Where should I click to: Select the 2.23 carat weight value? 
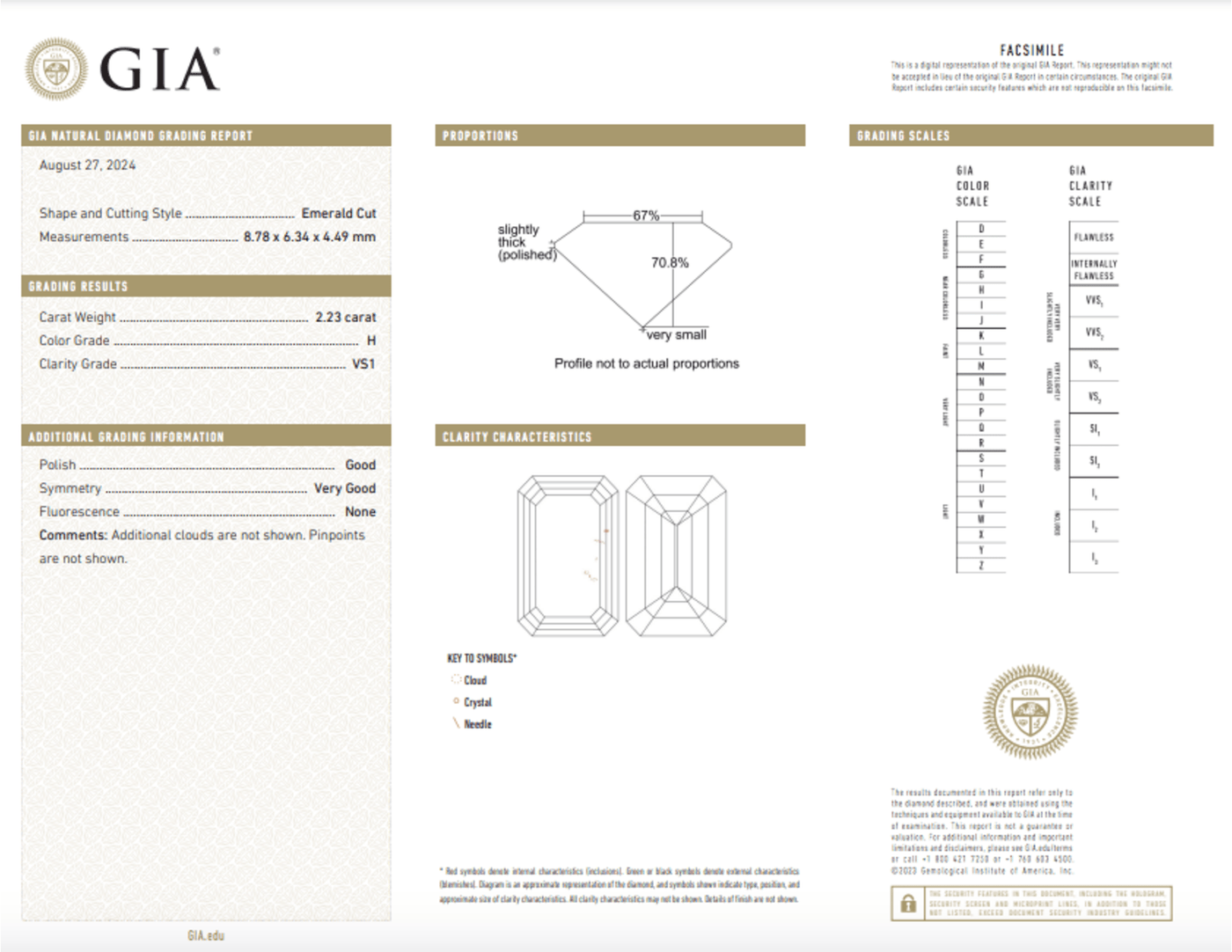click(346, 317)
